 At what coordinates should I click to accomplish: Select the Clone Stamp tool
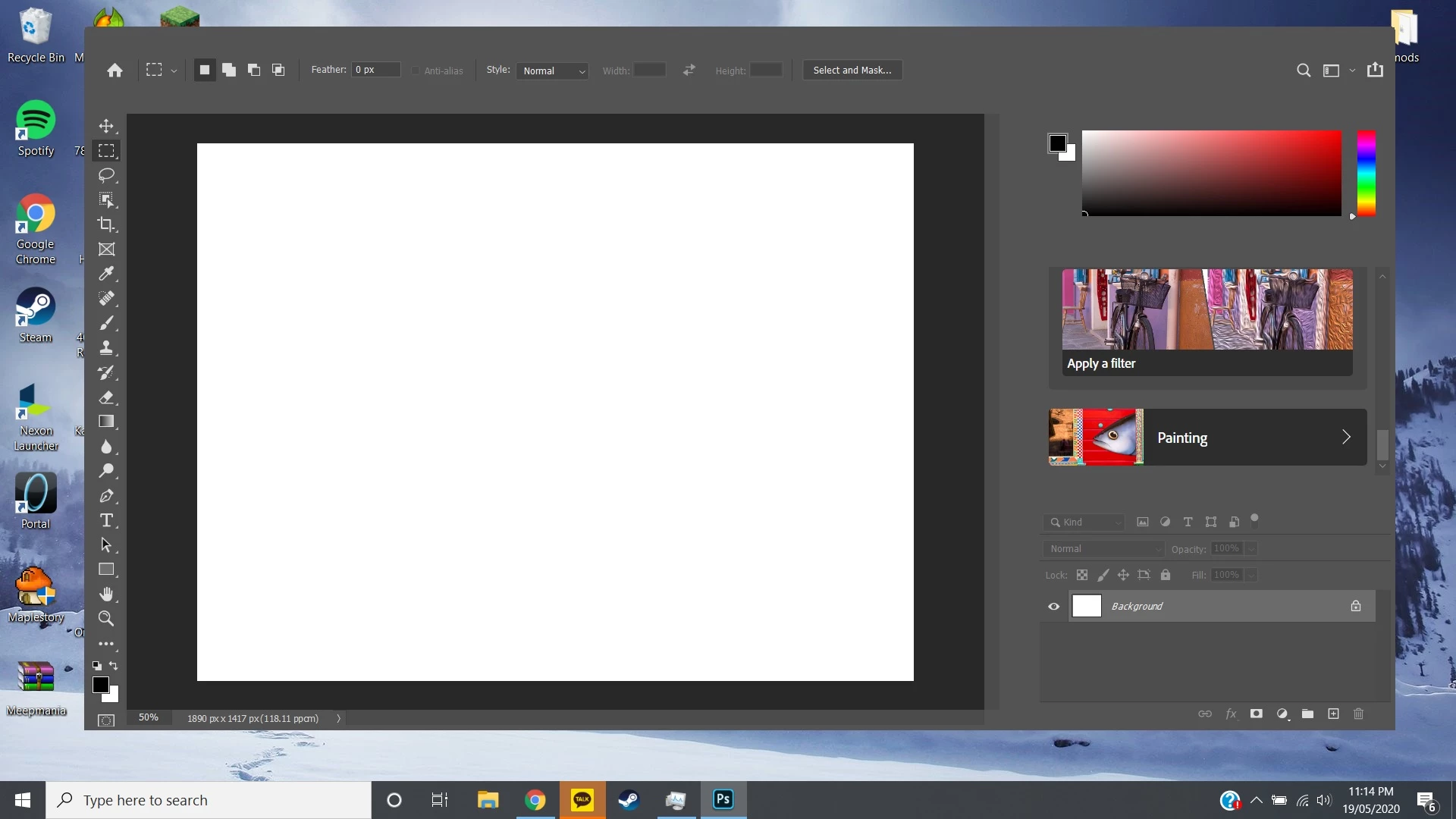(x=106, y=348)
